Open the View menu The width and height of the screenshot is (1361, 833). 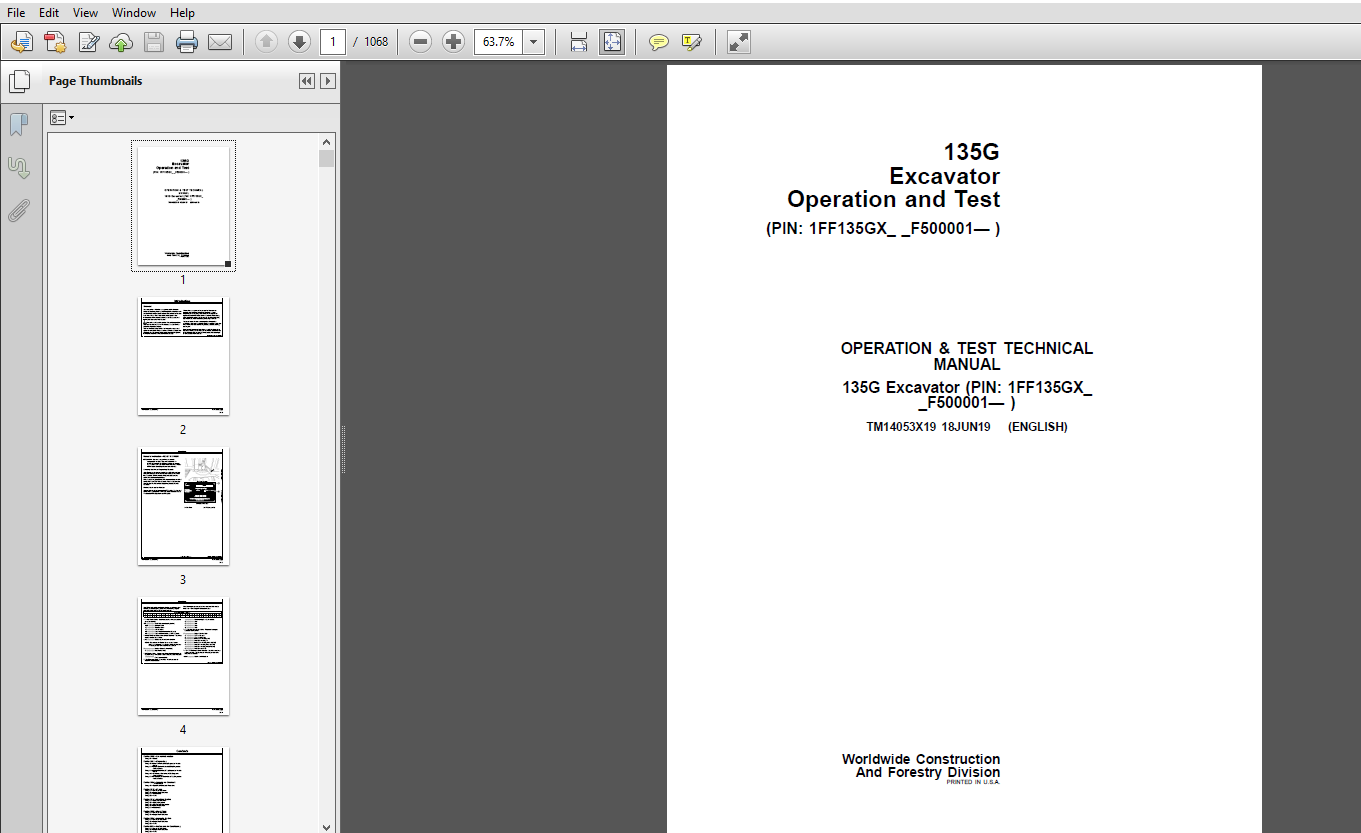(x=86, y=13)
